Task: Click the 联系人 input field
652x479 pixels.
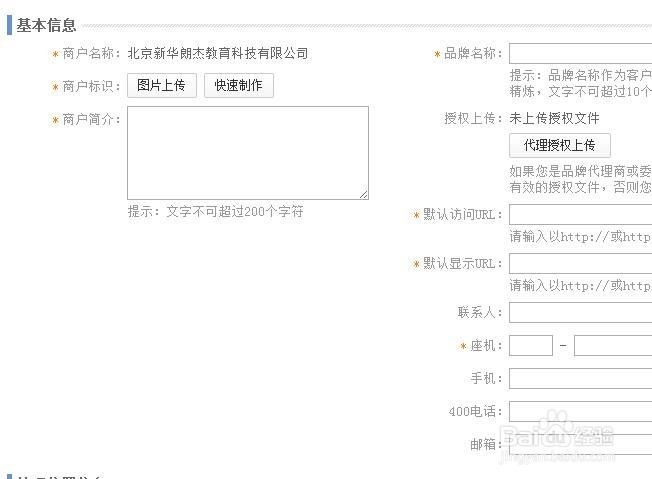Action: coord(580,313)
